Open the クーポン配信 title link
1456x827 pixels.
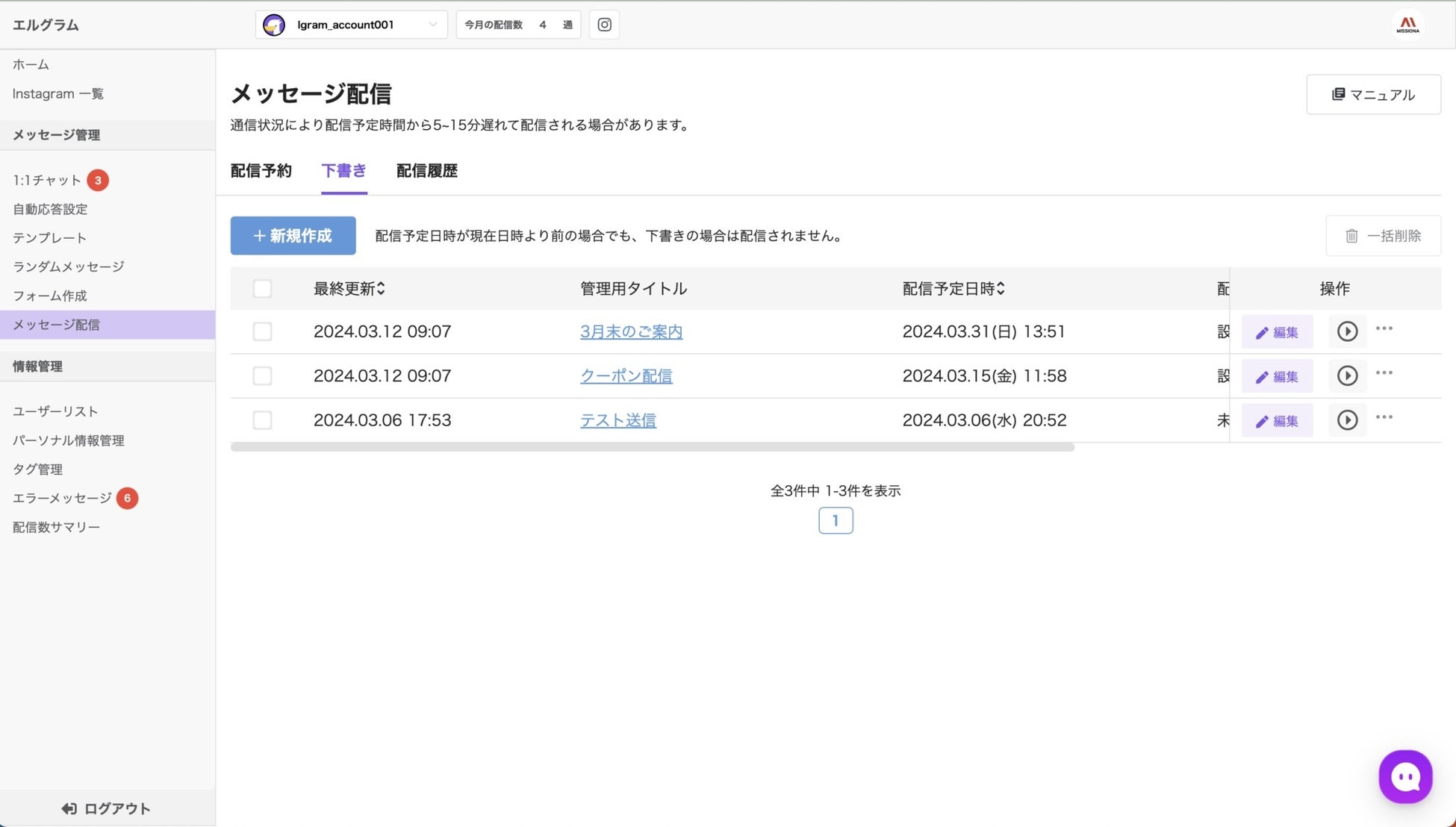(x=626, y=376)
